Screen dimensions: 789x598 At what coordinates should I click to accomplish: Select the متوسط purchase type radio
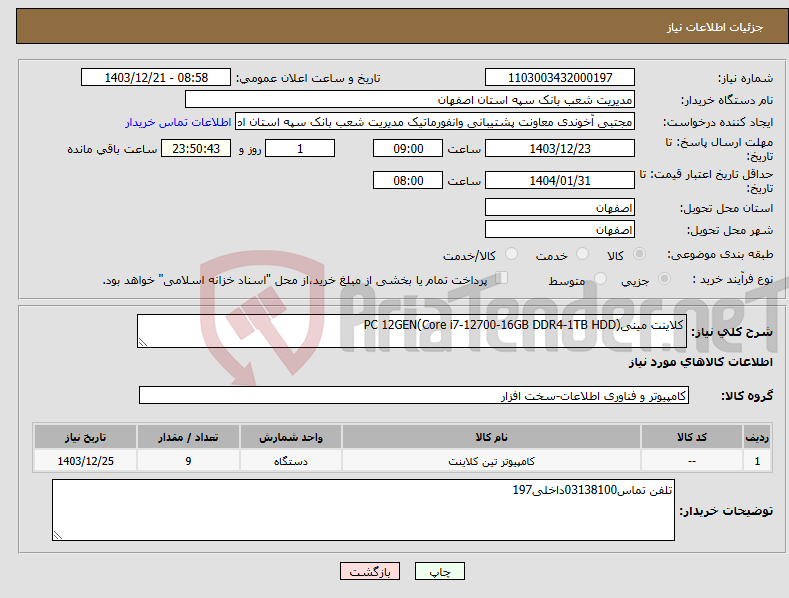pos(600,278)
